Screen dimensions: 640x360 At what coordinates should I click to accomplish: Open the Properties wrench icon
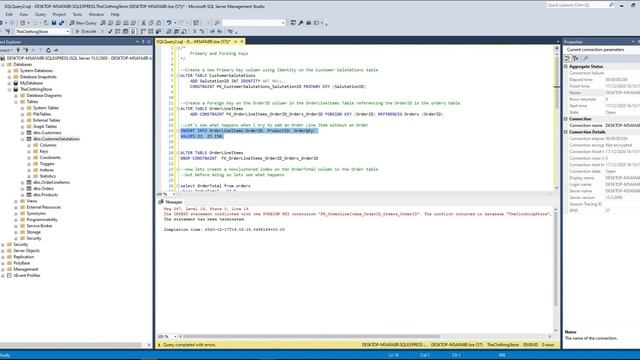(301, 23)
